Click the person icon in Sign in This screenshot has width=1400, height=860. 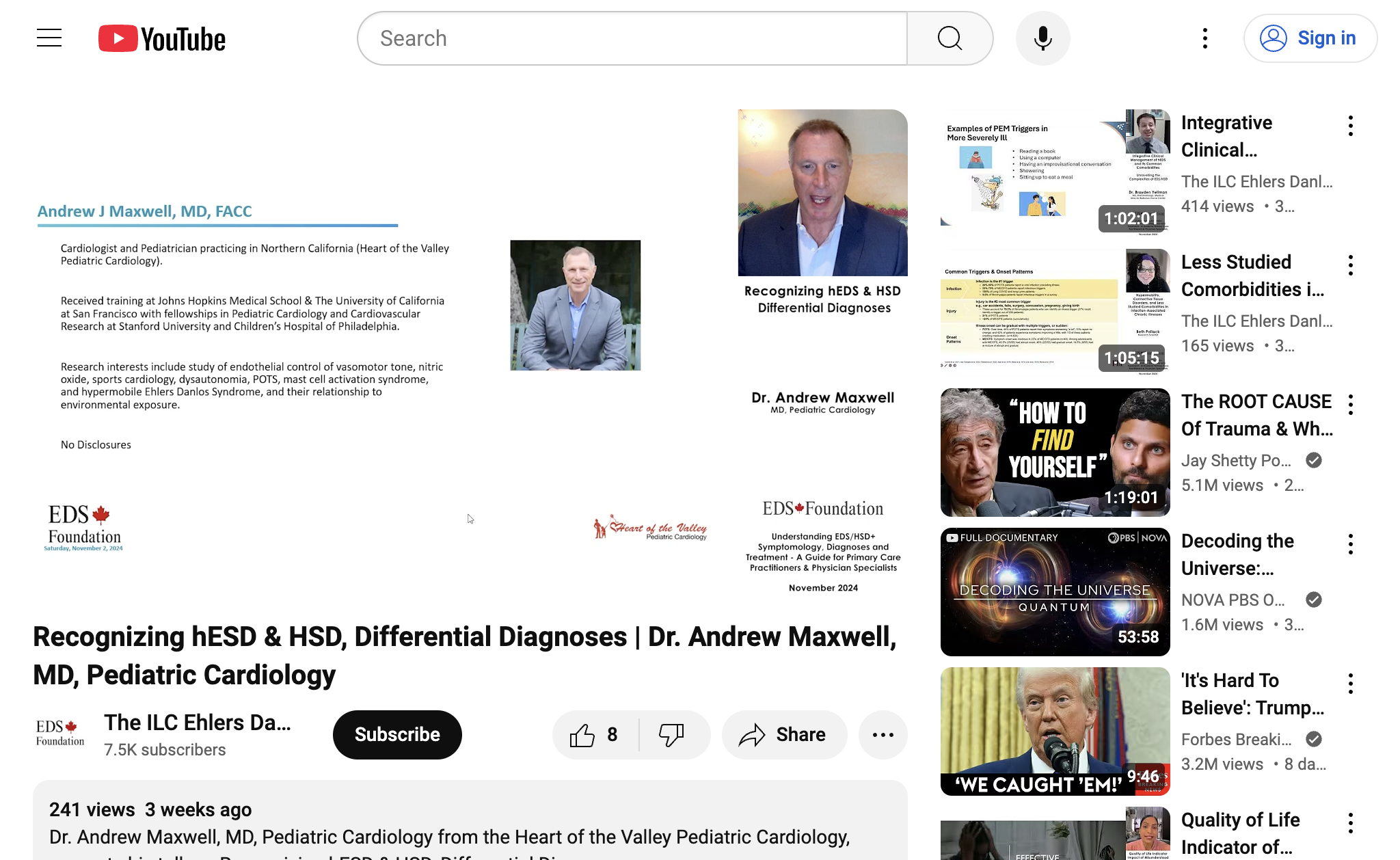1274,38
